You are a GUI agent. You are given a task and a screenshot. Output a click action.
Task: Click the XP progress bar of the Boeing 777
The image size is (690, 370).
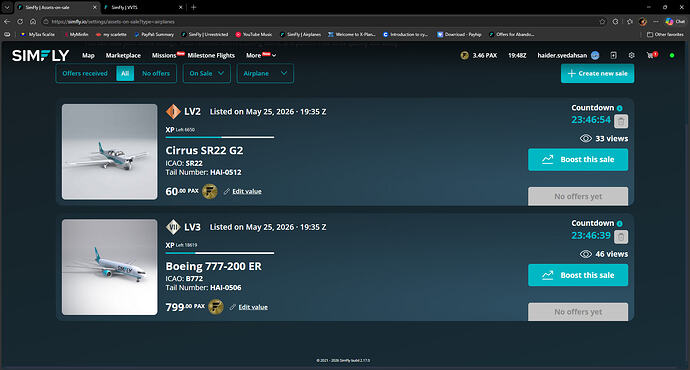tap(220, 253)
